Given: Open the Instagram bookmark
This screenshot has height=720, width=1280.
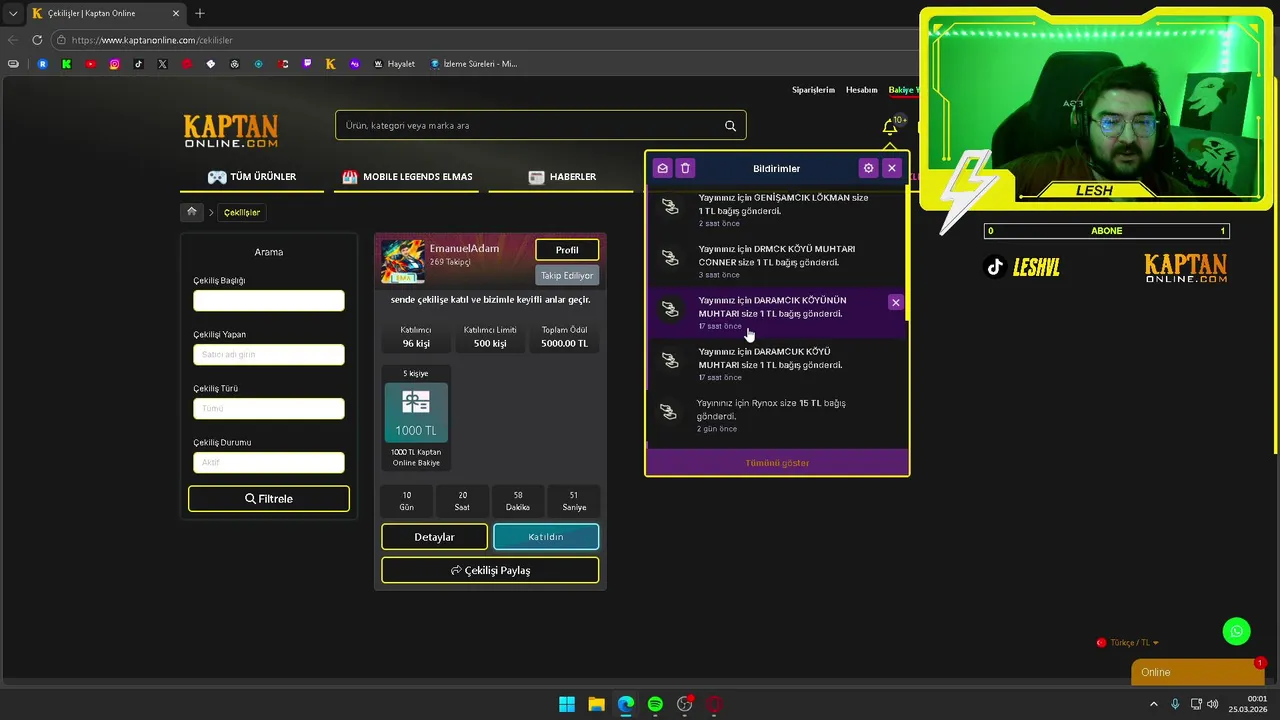Looking at the screenshot, I should point(114,64).
